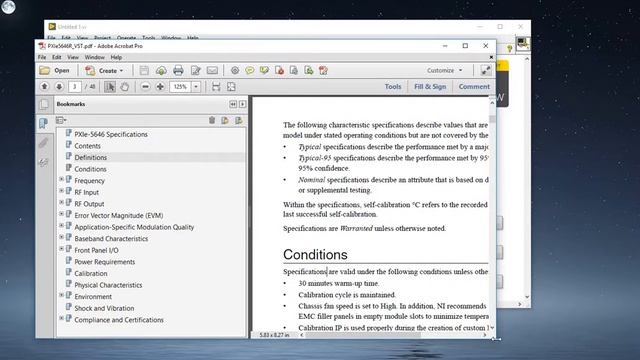Expand Application-Specific Modulation Quality node

(x=61, y=225)
